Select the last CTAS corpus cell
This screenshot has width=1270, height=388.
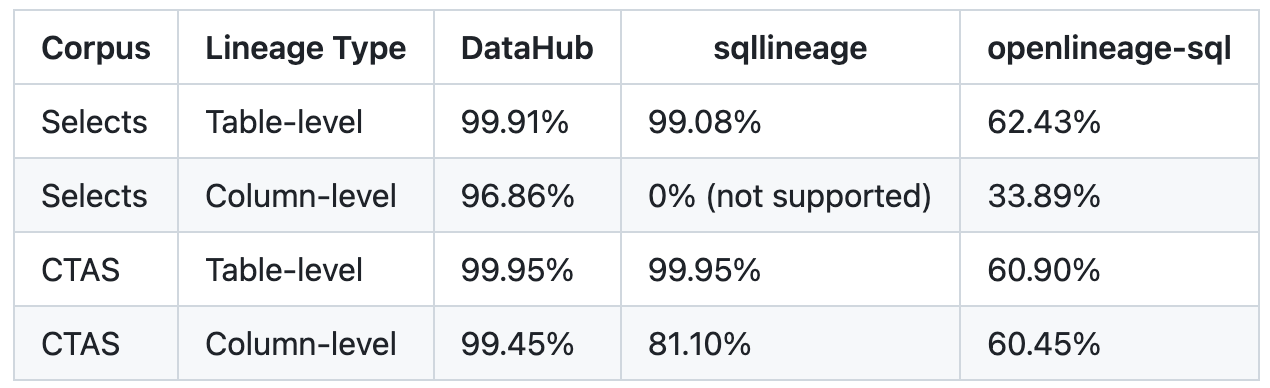click(81, 344)
